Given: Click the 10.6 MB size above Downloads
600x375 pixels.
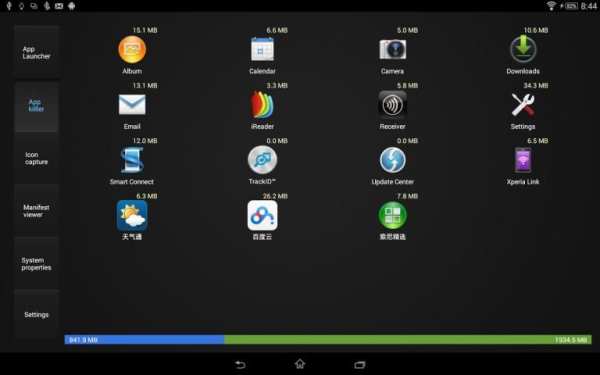Looking at the screenshot, I should [535, 30].
